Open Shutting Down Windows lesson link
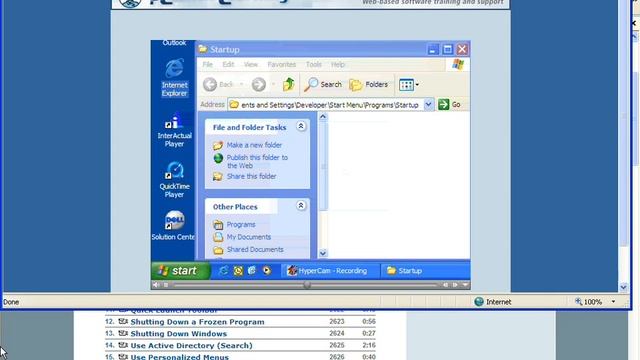This screenshot has width=640, height=360. [x=178, y=333]
